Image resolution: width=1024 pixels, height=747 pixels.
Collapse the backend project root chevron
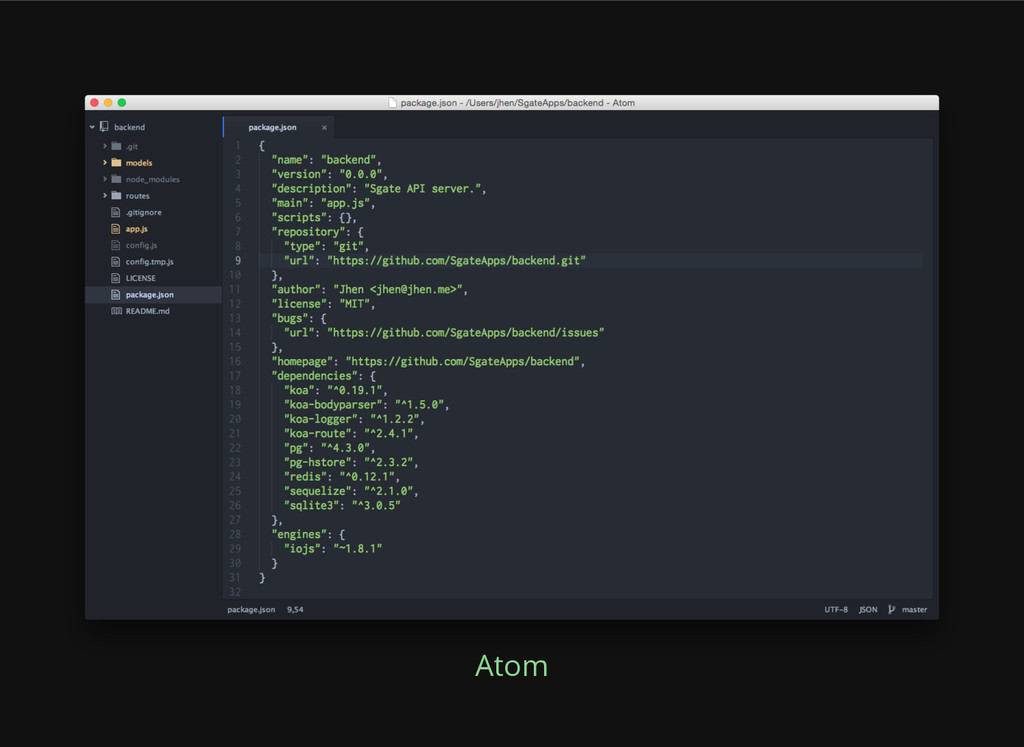[92, 127]
